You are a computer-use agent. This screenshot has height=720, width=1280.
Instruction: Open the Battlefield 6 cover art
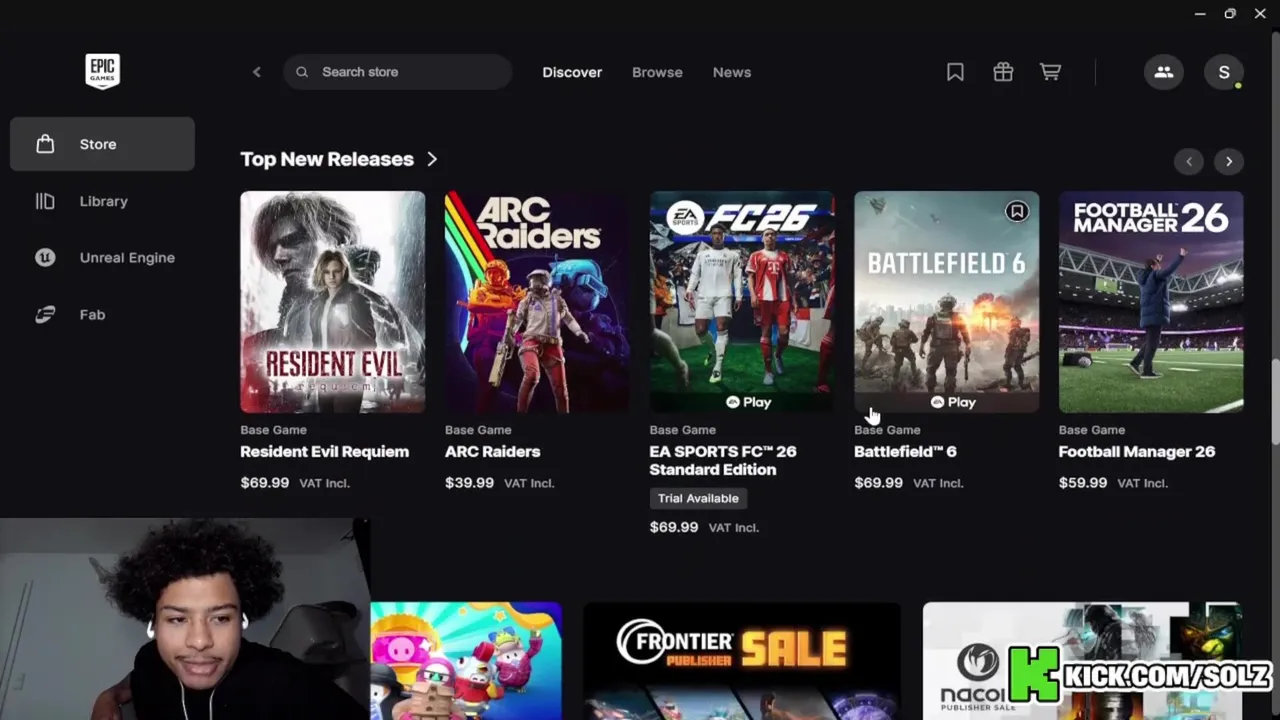(x=946, y=302)
